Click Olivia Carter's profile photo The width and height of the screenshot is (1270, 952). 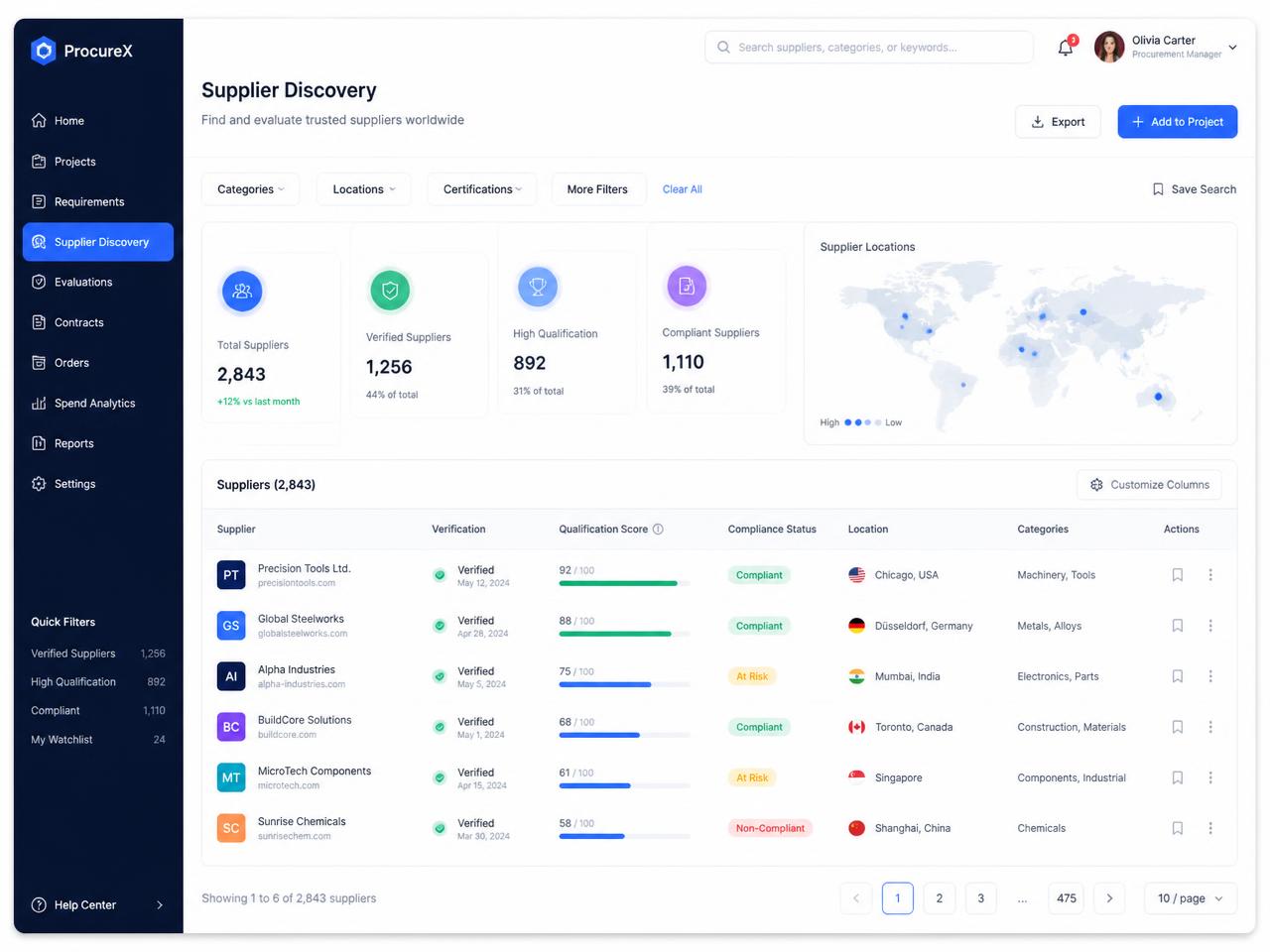(x=1109, y=47)
